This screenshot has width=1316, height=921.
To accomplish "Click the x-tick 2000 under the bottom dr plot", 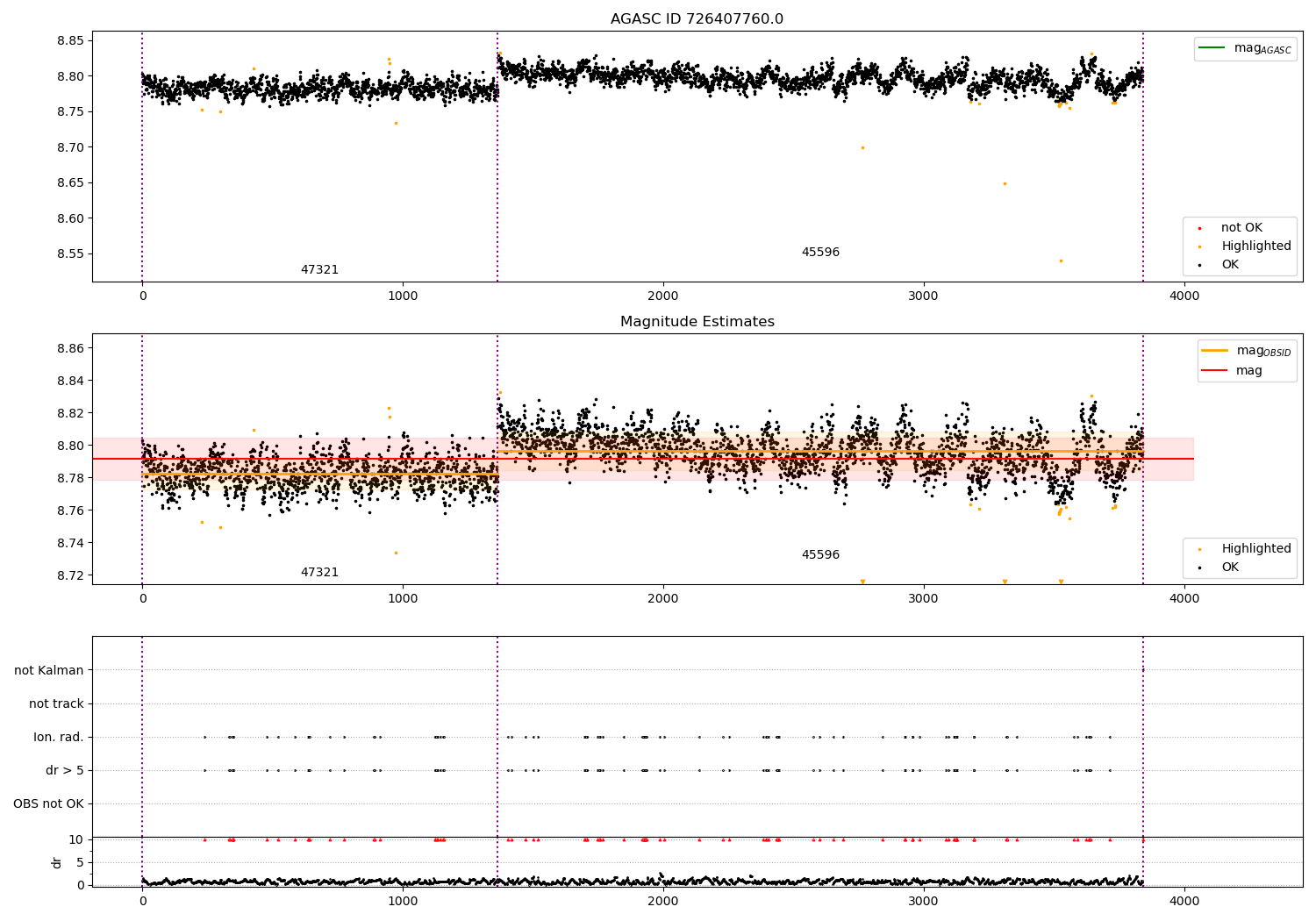I will point(663,901).
